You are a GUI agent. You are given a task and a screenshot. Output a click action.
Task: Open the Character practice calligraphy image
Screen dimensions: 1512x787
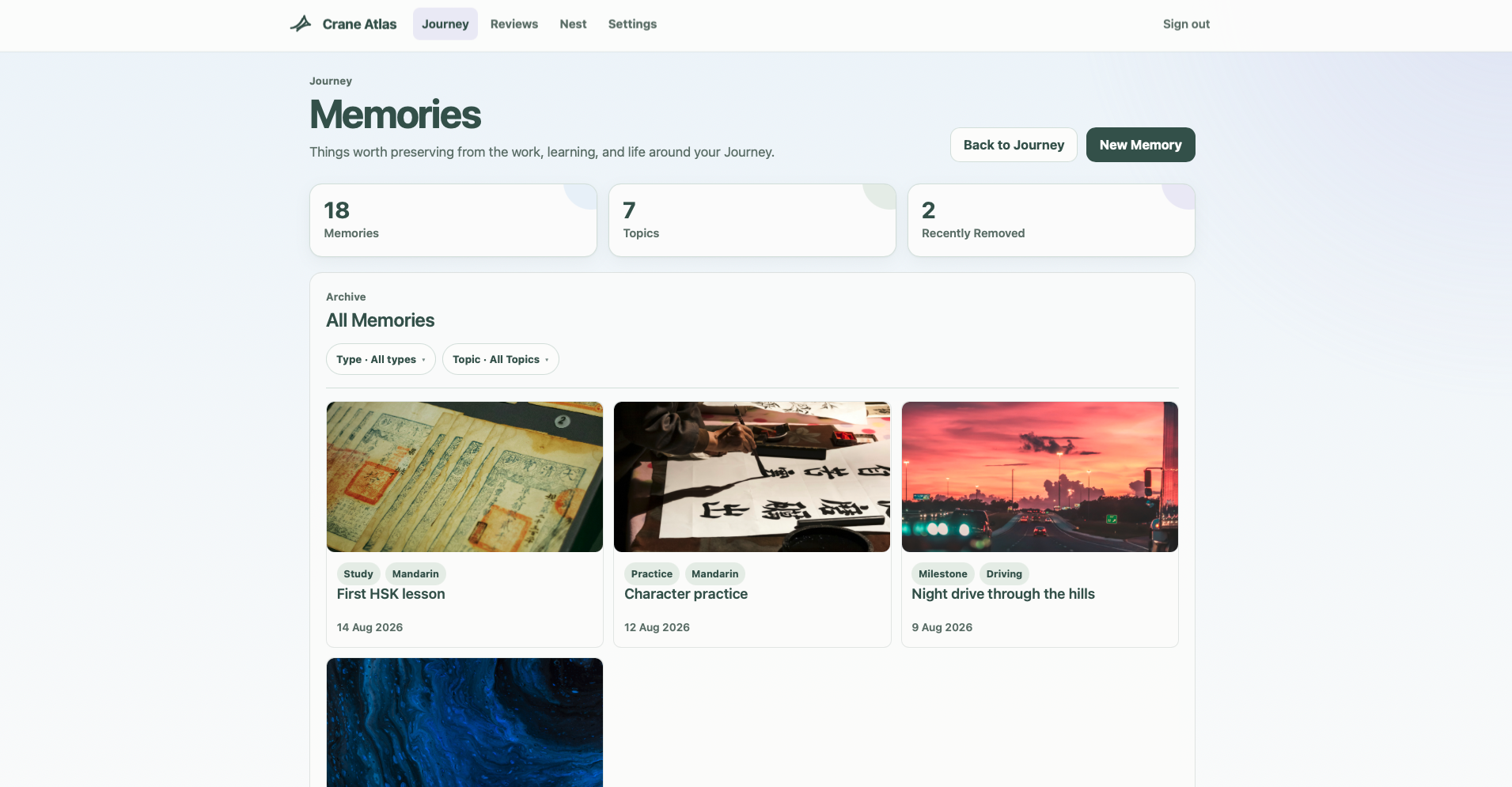pos(752,477)
